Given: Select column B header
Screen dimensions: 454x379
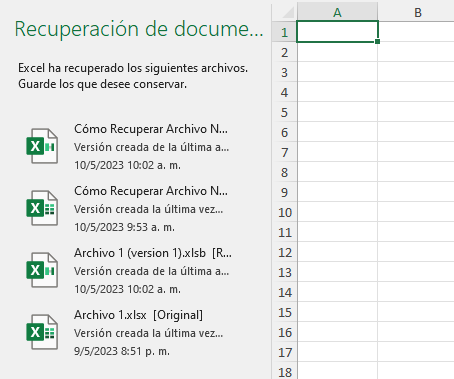Looking at the screenshot, I should (x=418, y=13).
